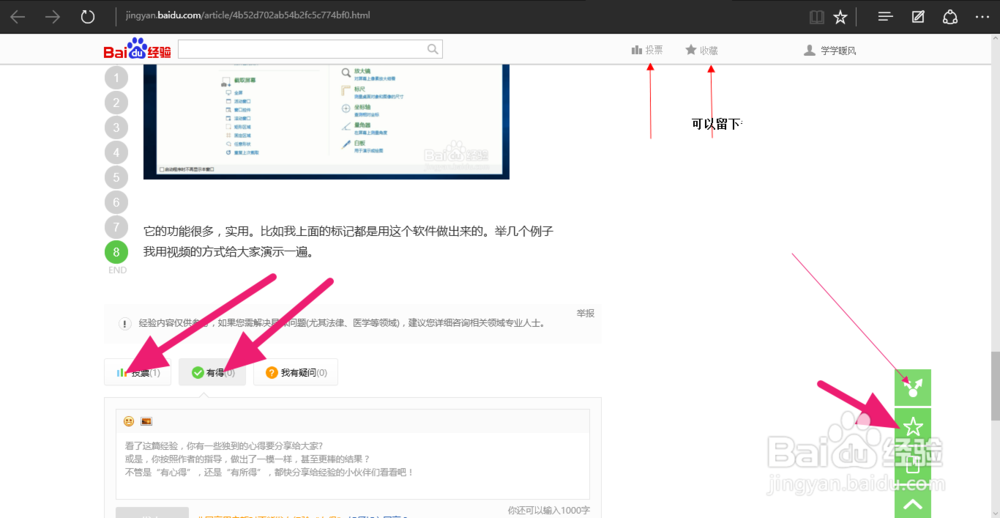The image size is (1000, 518).
Task: Jump to step 6 circle
Action: pyautogui.click(x=116, y=202)
